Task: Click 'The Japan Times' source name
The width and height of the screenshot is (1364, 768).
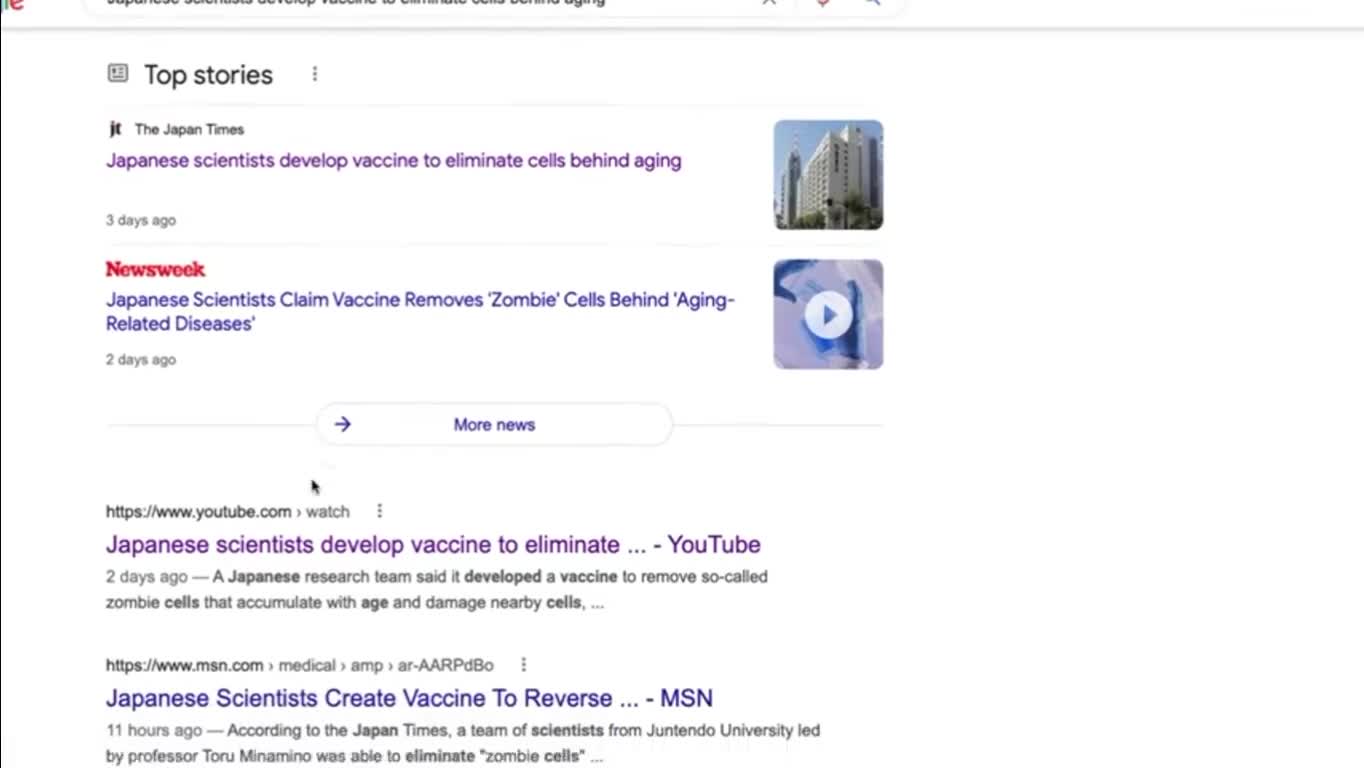Action: tap(189, 129)
